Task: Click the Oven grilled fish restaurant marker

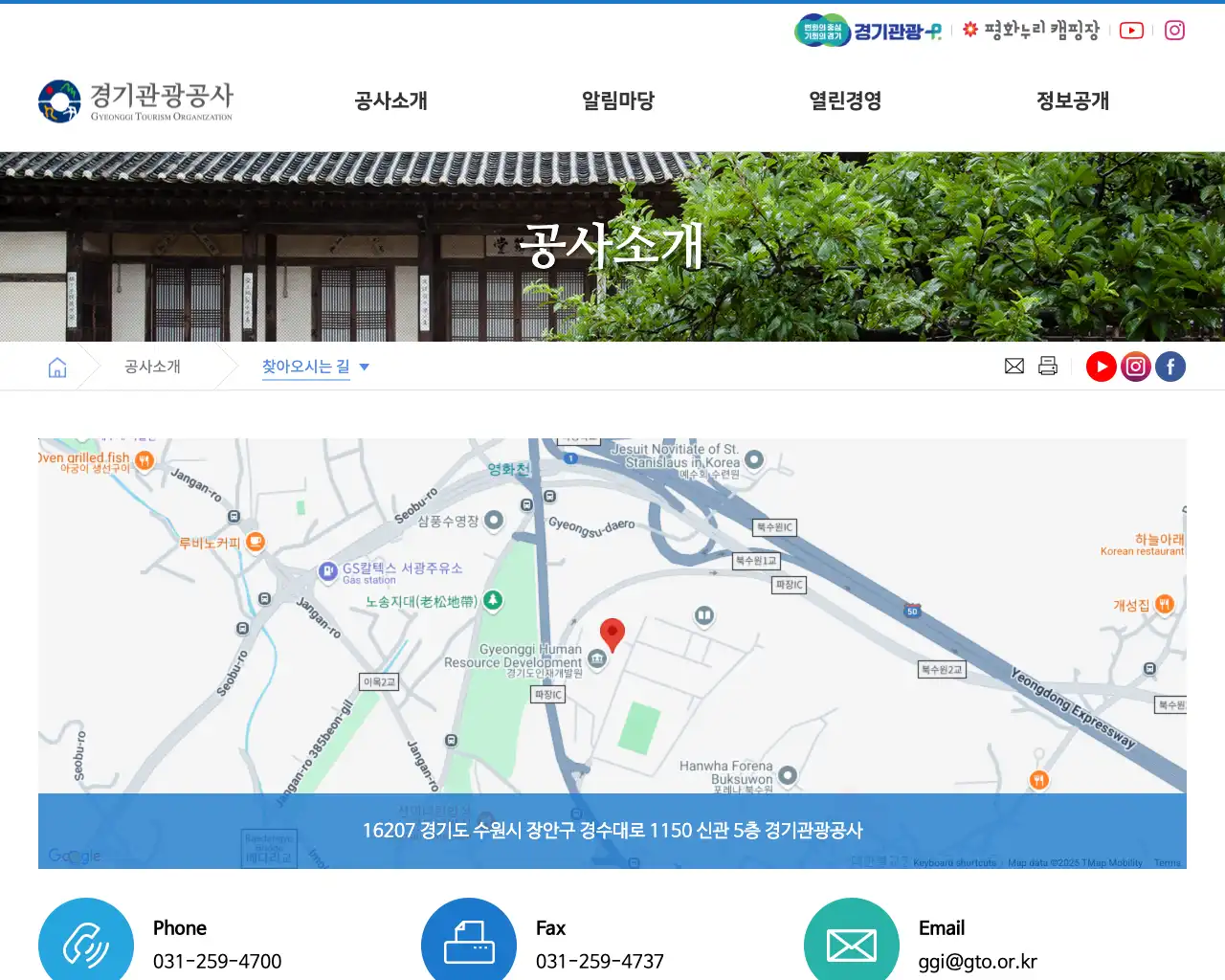Action: tap(145, 460)
